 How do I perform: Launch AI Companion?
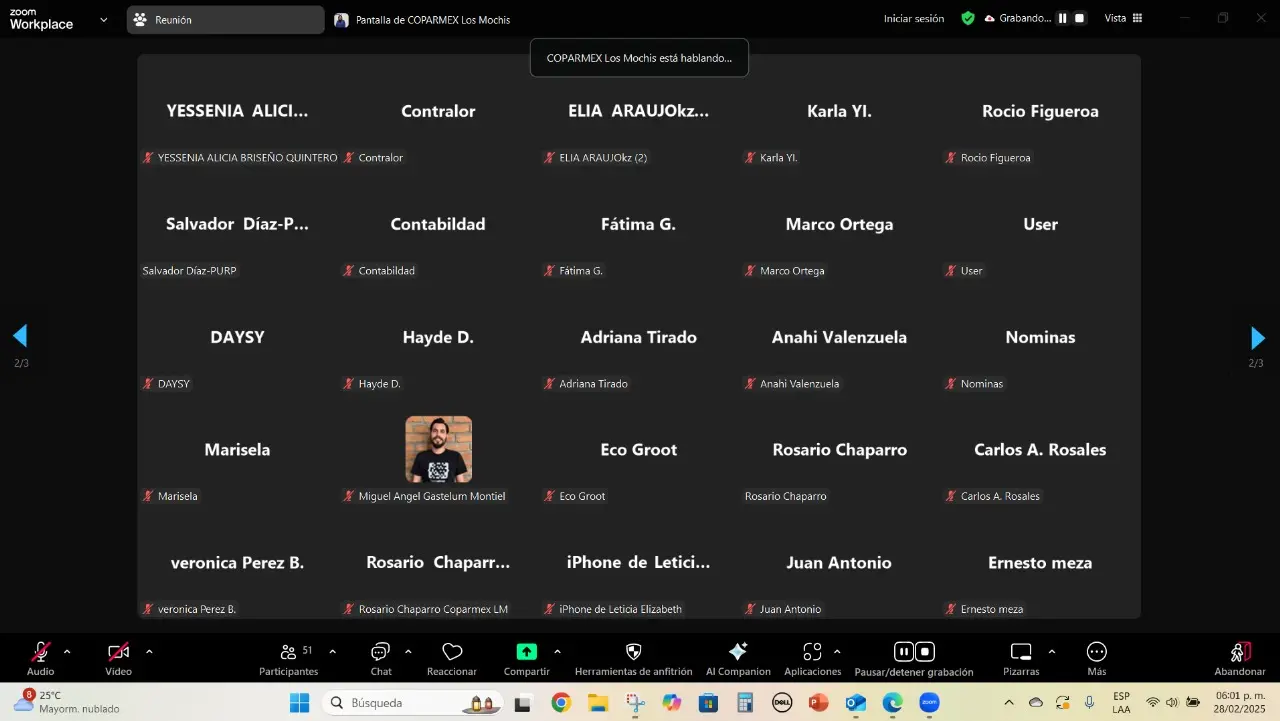pyautogui.click(x=738, y=653)
